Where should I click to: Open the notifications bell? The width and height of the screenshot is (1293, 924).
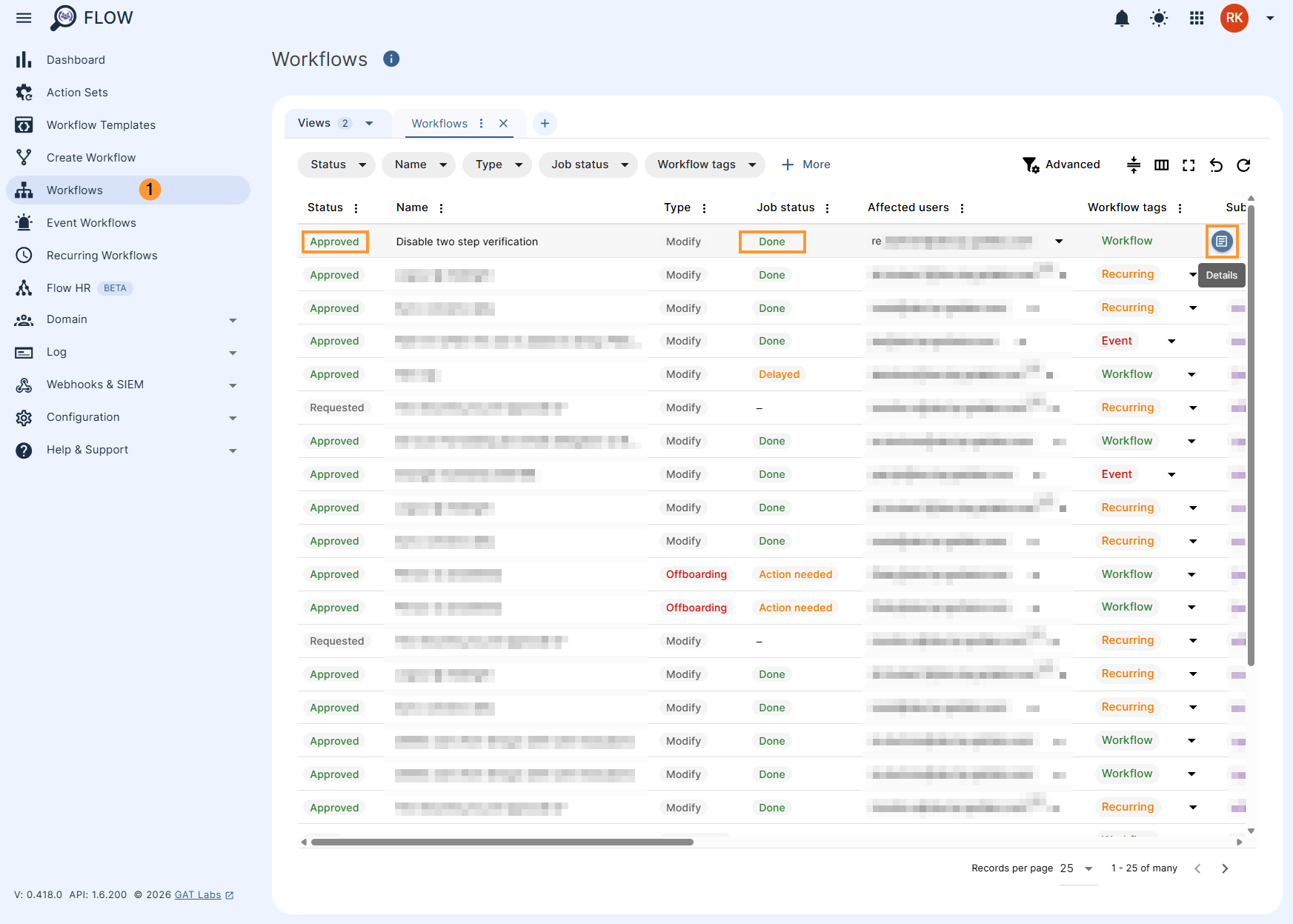1122,18
